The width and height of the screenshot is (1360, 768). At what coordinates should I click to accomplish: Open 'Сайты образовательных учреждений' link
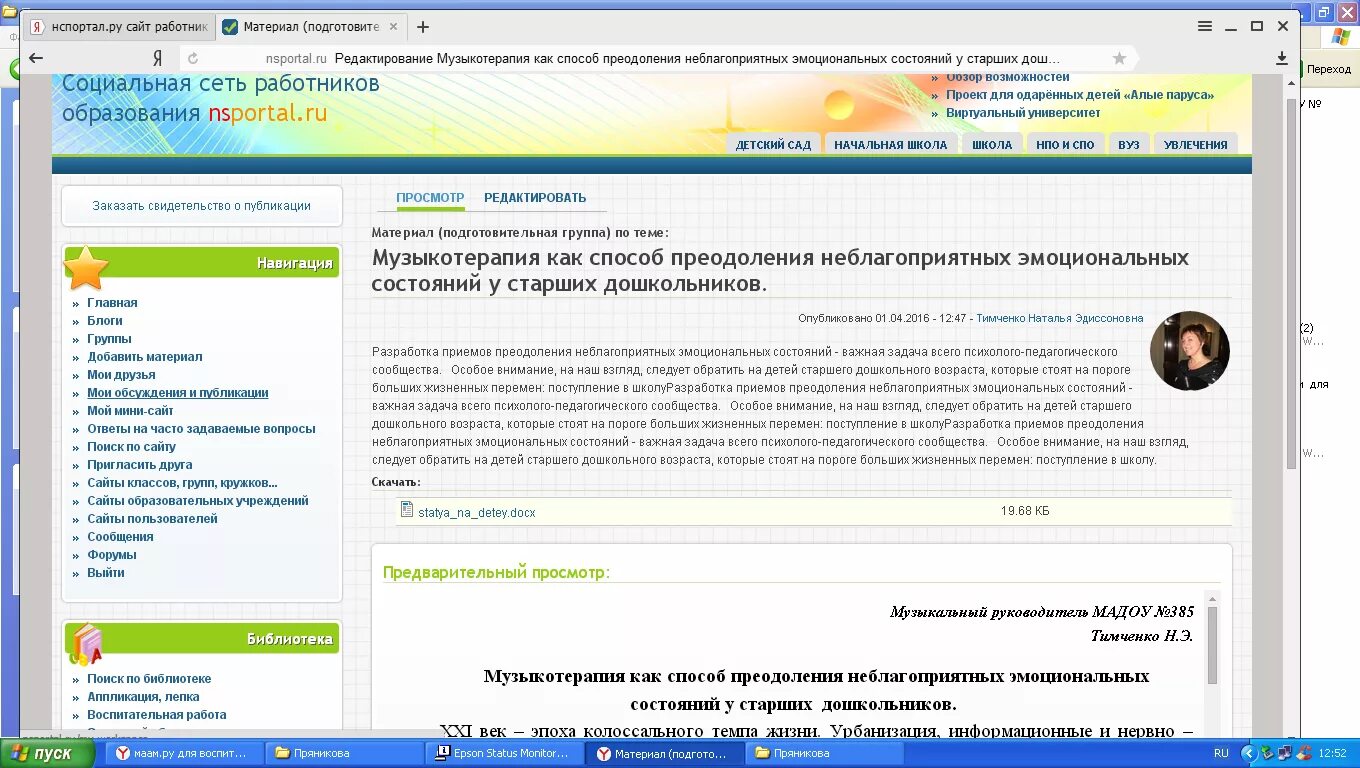pyautogui.click(x=197, y=501)
